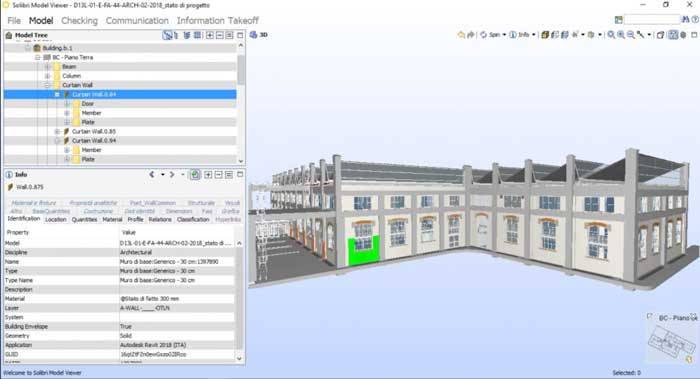Click the columns layout icon in Model Tree header
700x379 pixels.
197,35
